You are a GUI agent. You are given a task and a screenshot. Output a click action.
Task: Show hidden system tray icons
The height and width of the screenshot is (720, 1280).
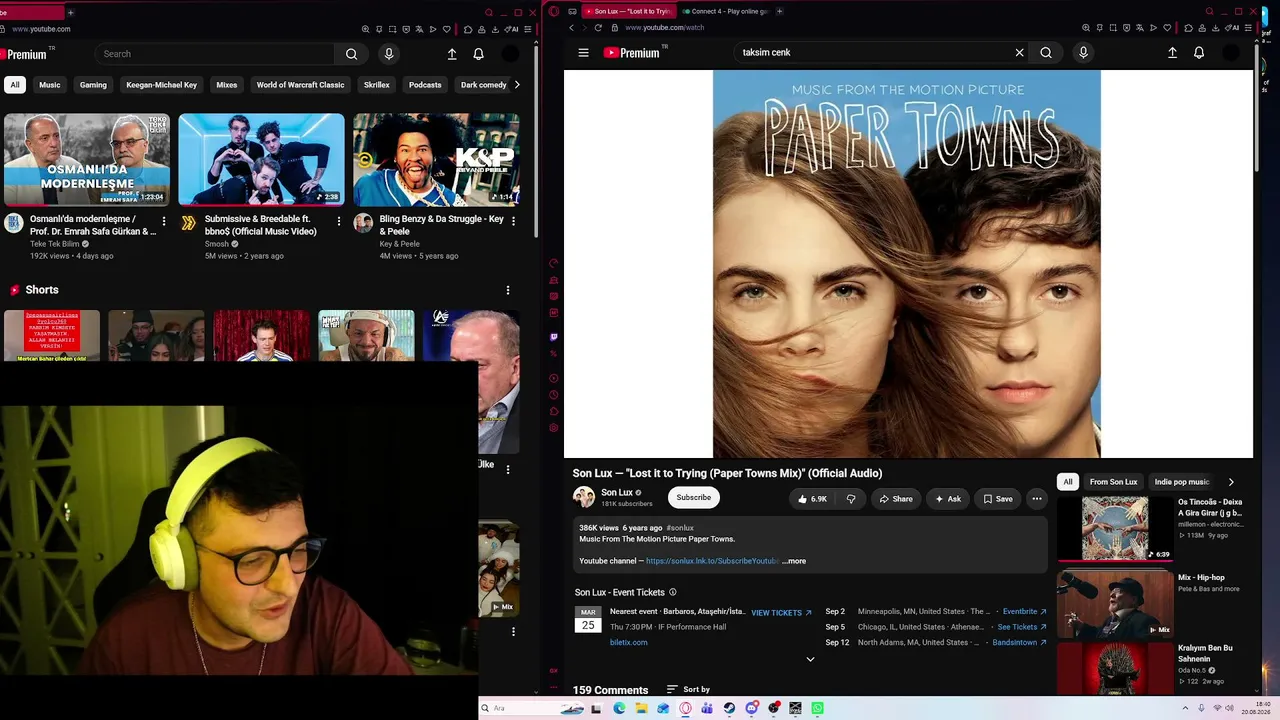pyautogui.click(x=1187, y=708)
